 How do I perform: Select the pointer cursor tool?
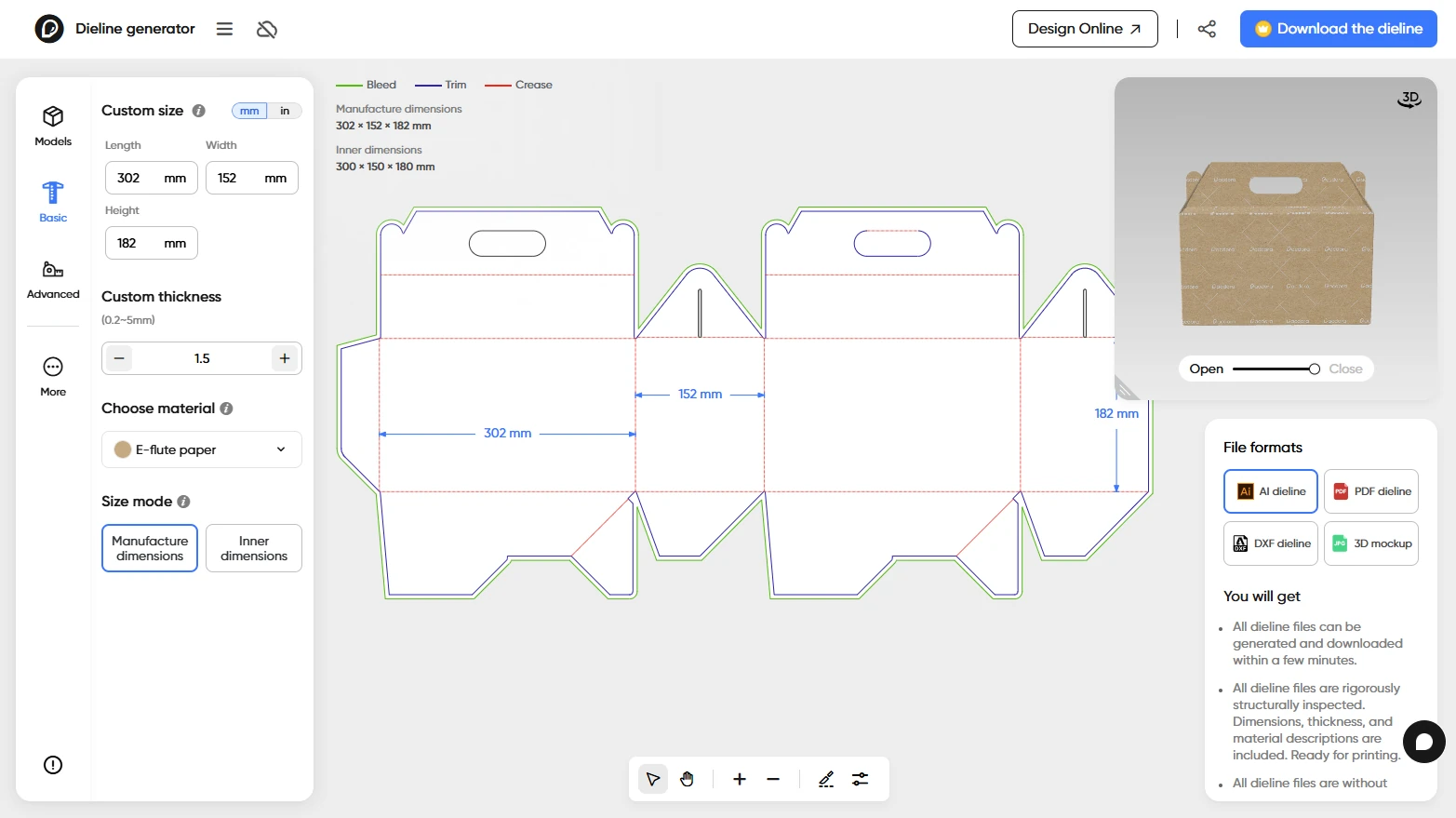[x=653, y=779]
